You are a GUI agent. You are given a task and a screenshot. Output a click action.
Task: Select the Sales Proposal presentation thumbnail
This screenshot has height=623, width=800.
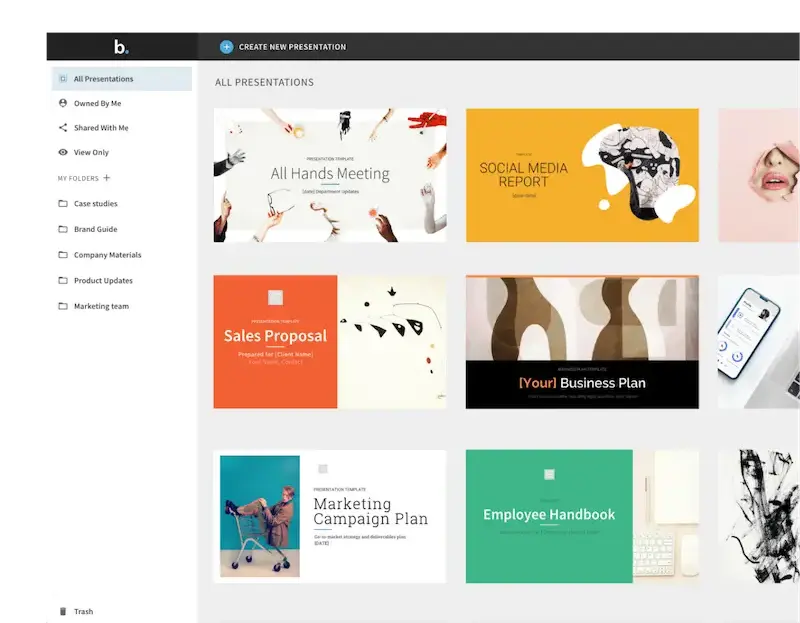(330, 341)
